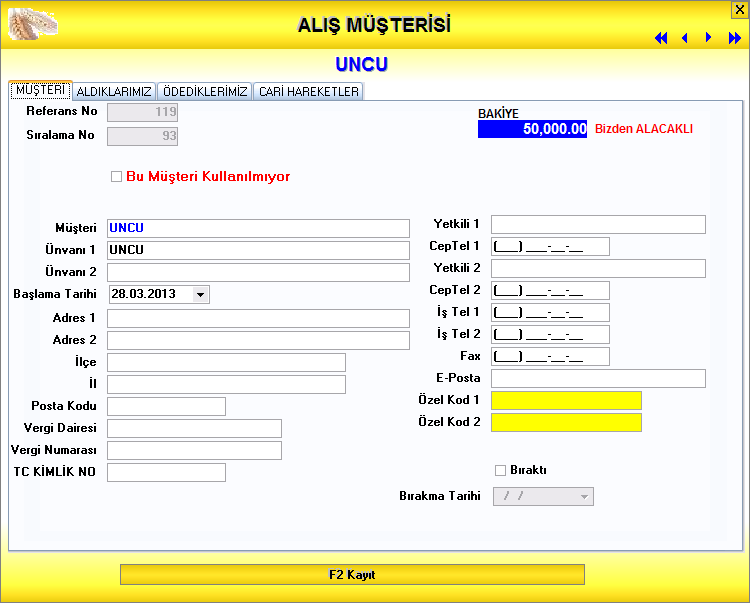Open the ÖDEDİKLERİMİZ tab
This screenshot has width=750, height=603.
pyautogui.click(x=205, y=91)
